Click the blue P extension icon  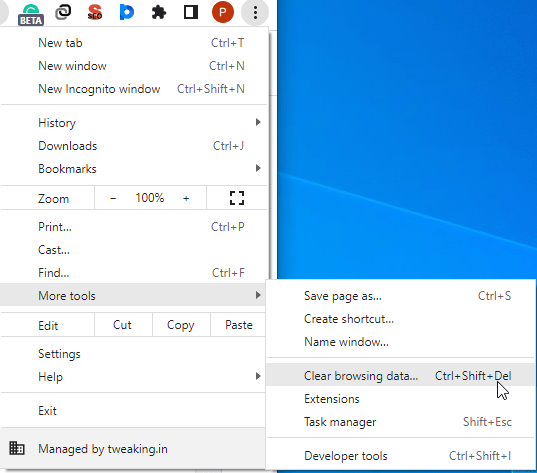(127, 12)
